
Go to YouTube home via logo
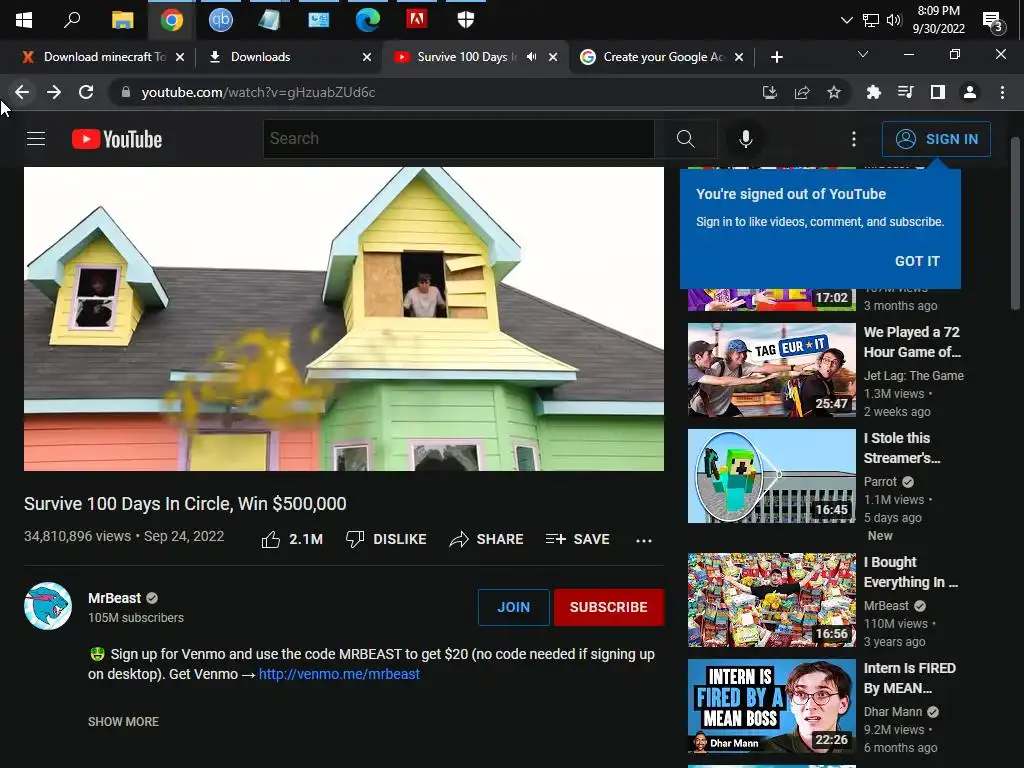click(117, 139)
